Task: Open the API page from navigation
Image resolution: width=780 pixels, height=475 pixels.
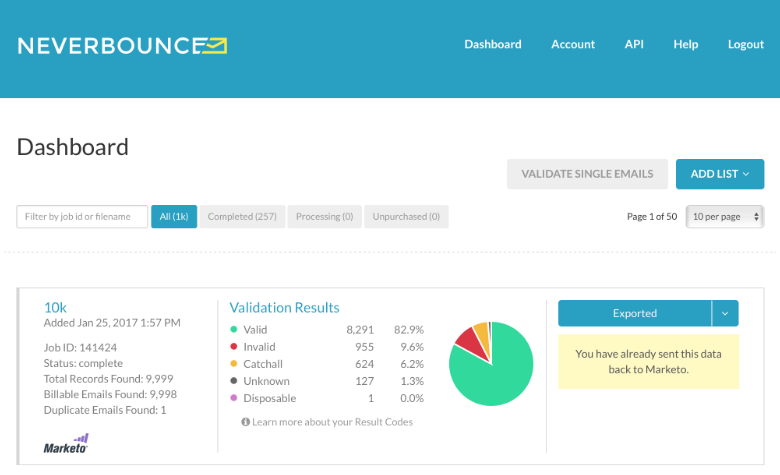Action: pyautogui.click(x=634, y=44)
